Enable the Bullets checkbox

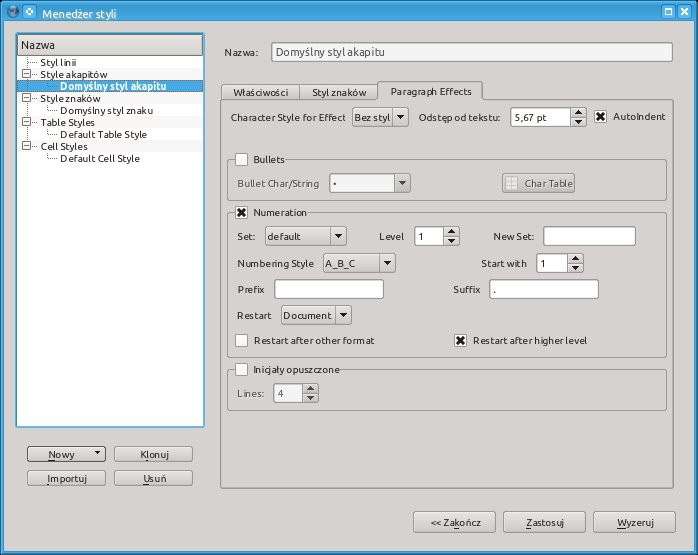241,160
